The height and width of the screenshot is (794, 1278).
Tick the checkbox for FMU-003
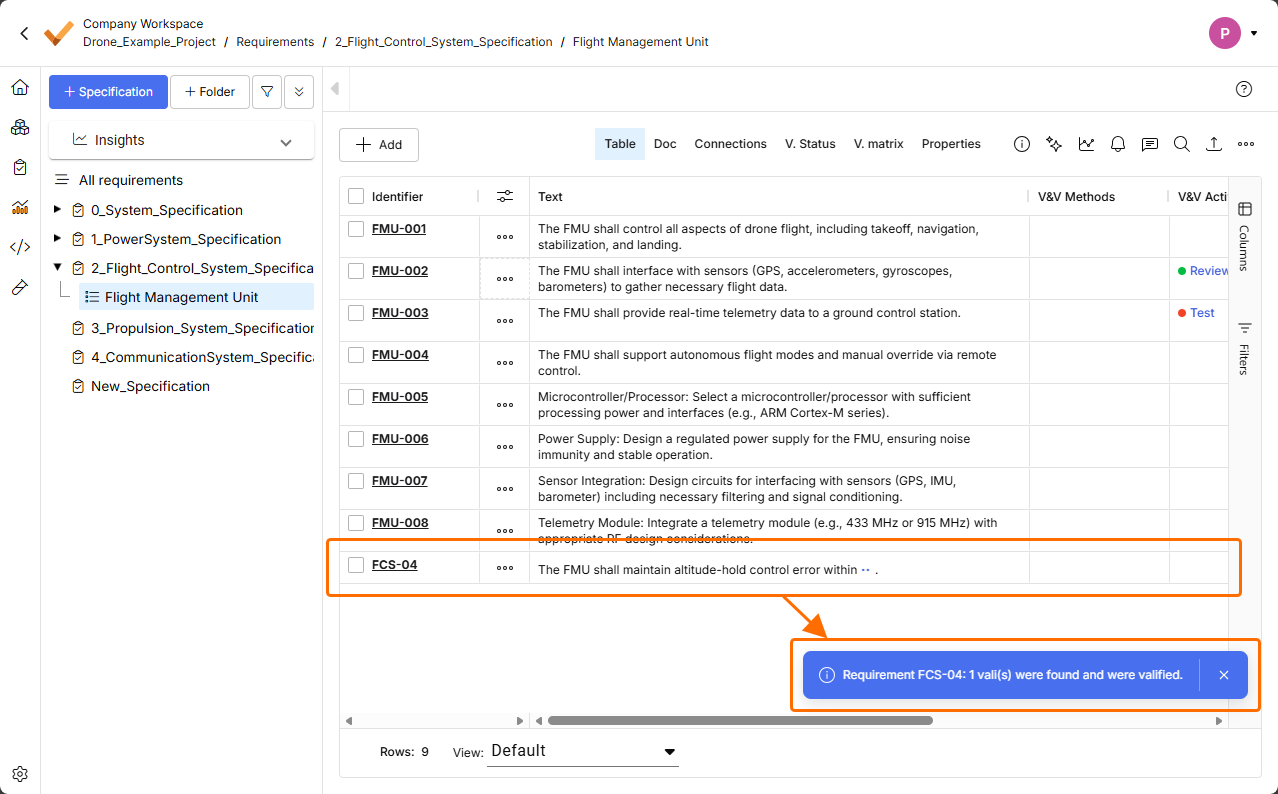coord(356,313)
